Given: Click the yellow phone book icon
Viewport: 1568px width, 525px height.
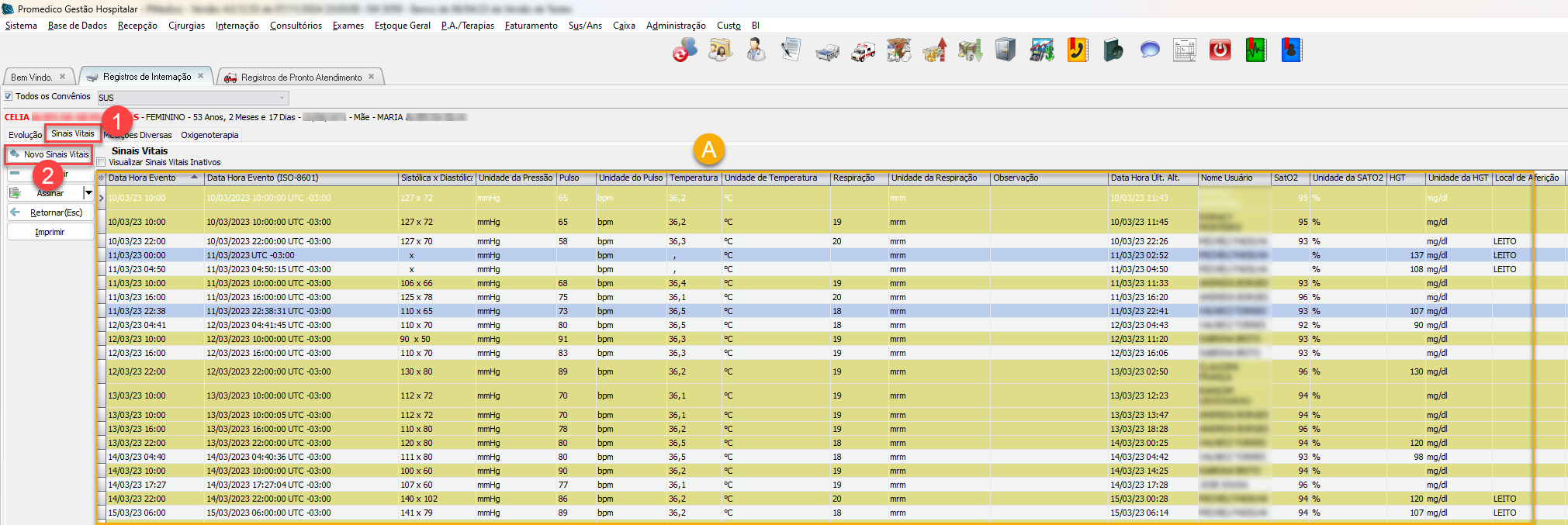Looking at the screenshot, I should click(1077, 50).
